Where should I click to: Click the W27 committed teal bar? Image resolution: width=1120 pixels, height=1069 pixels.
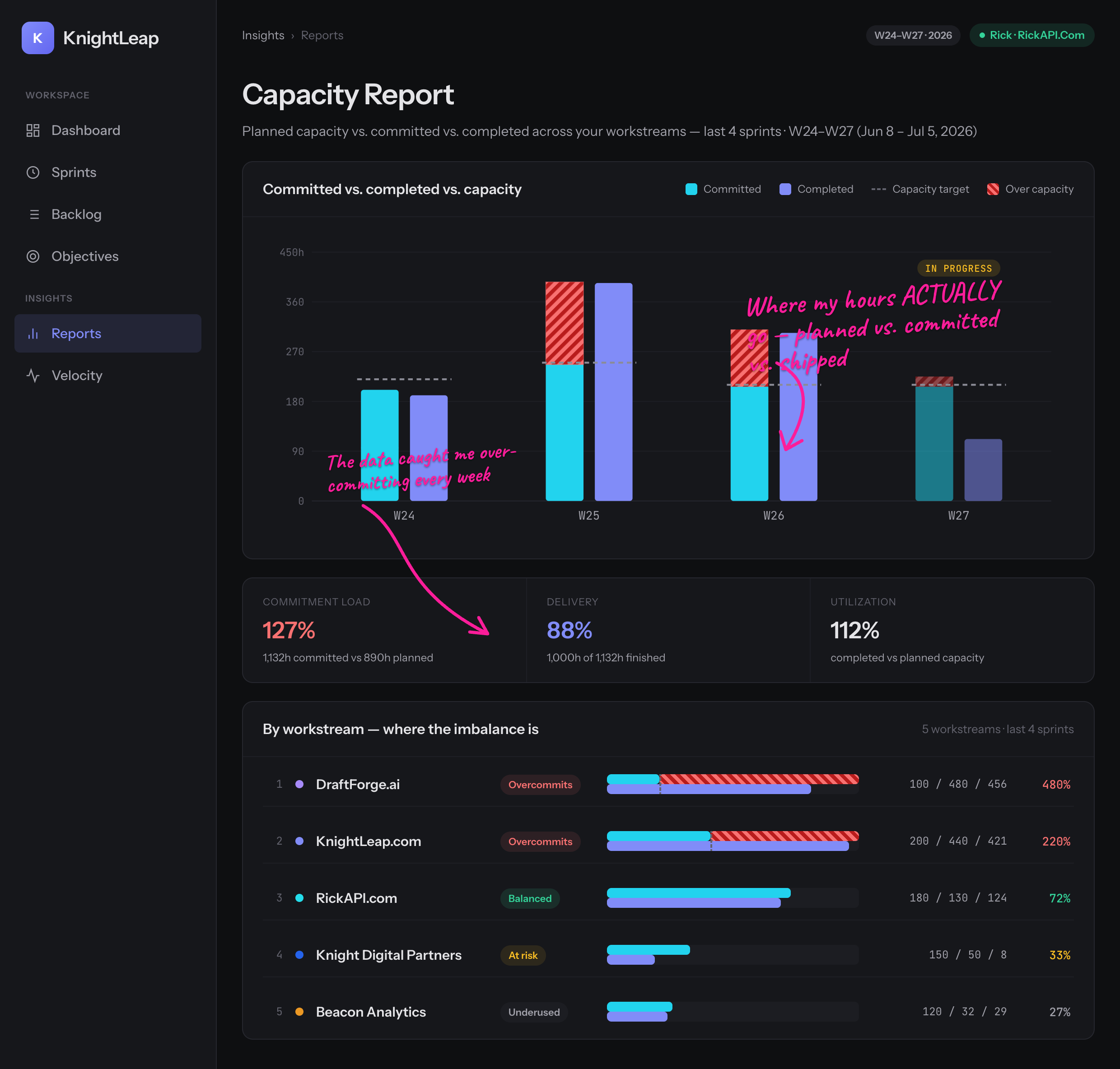[934, 443]
